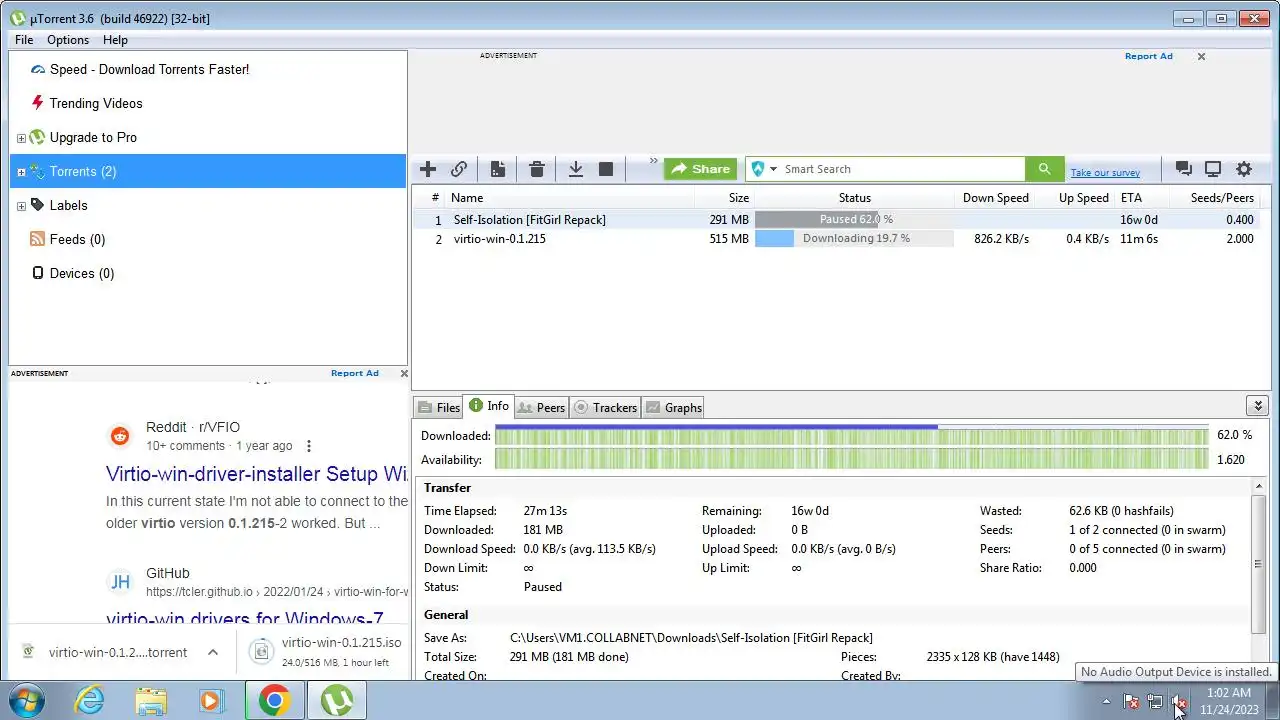1280x720 pixels.
Task: Click Report Ad on the top banner
Action: 1148,56
